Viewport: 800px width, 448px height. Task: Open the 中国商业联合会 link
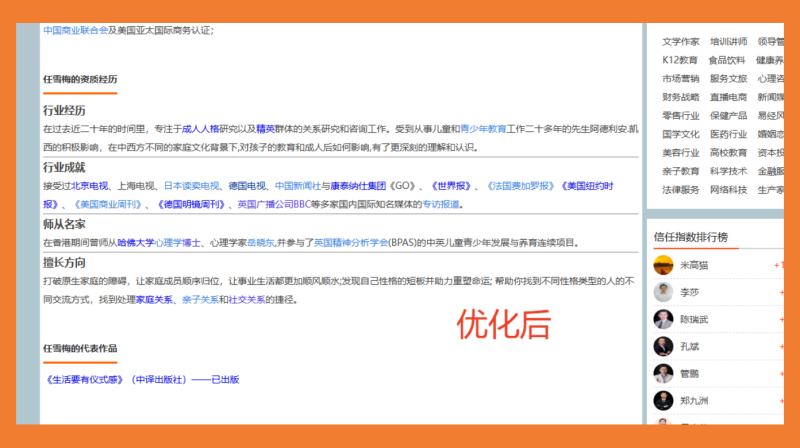pos(75,30)
